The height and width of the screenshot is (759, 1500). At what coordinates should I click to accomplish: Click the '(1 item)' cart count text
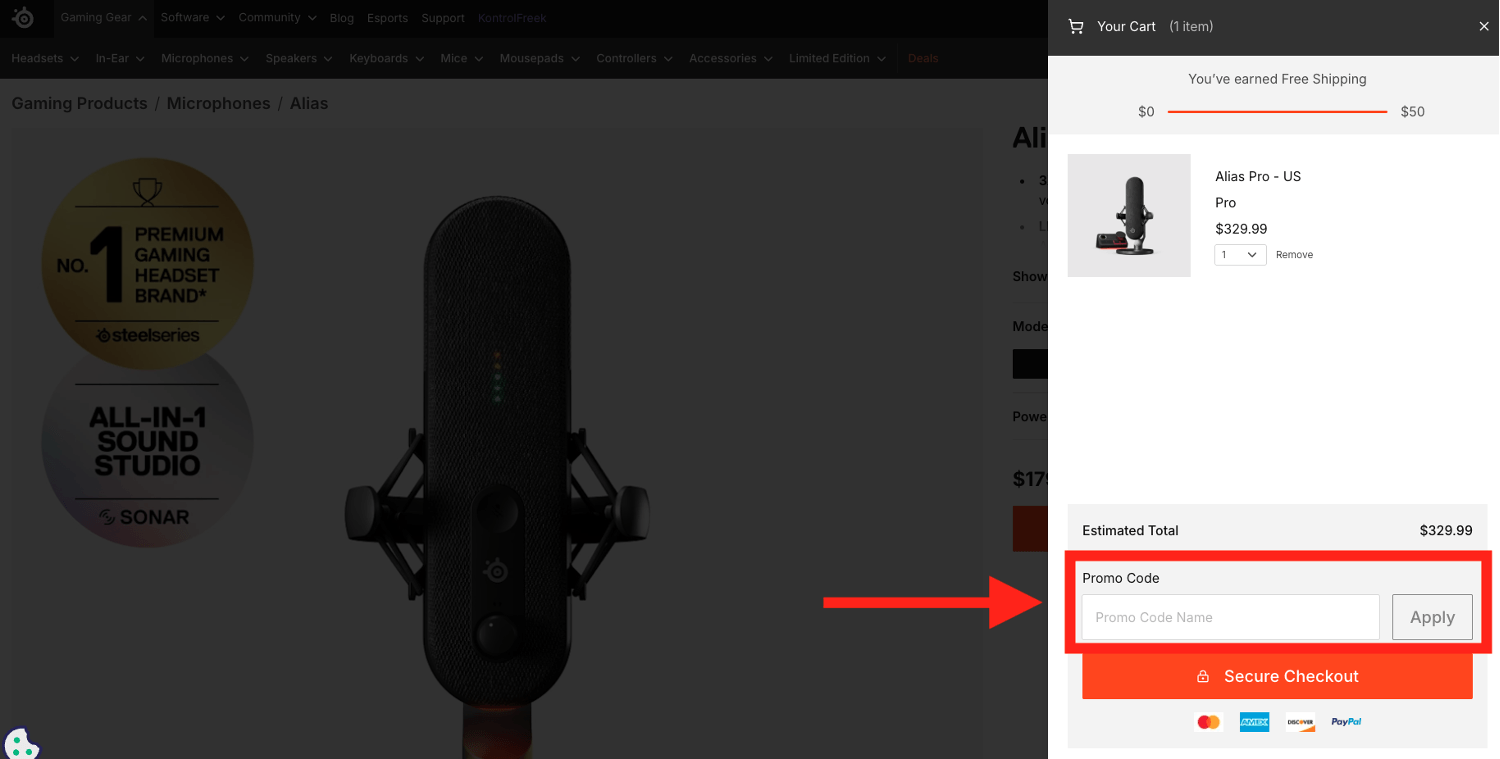(x=1191, y=27)
